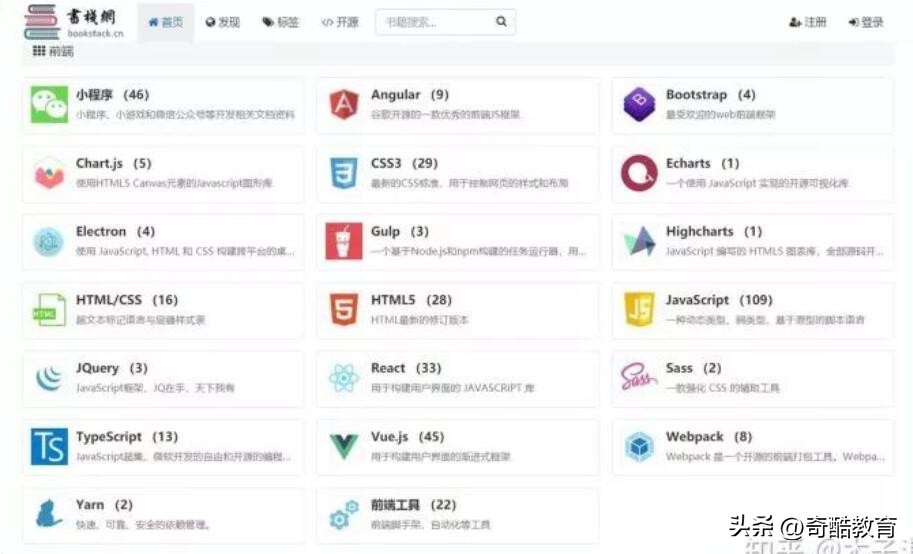Select the Electron (4) title

(x=115, y=231)
